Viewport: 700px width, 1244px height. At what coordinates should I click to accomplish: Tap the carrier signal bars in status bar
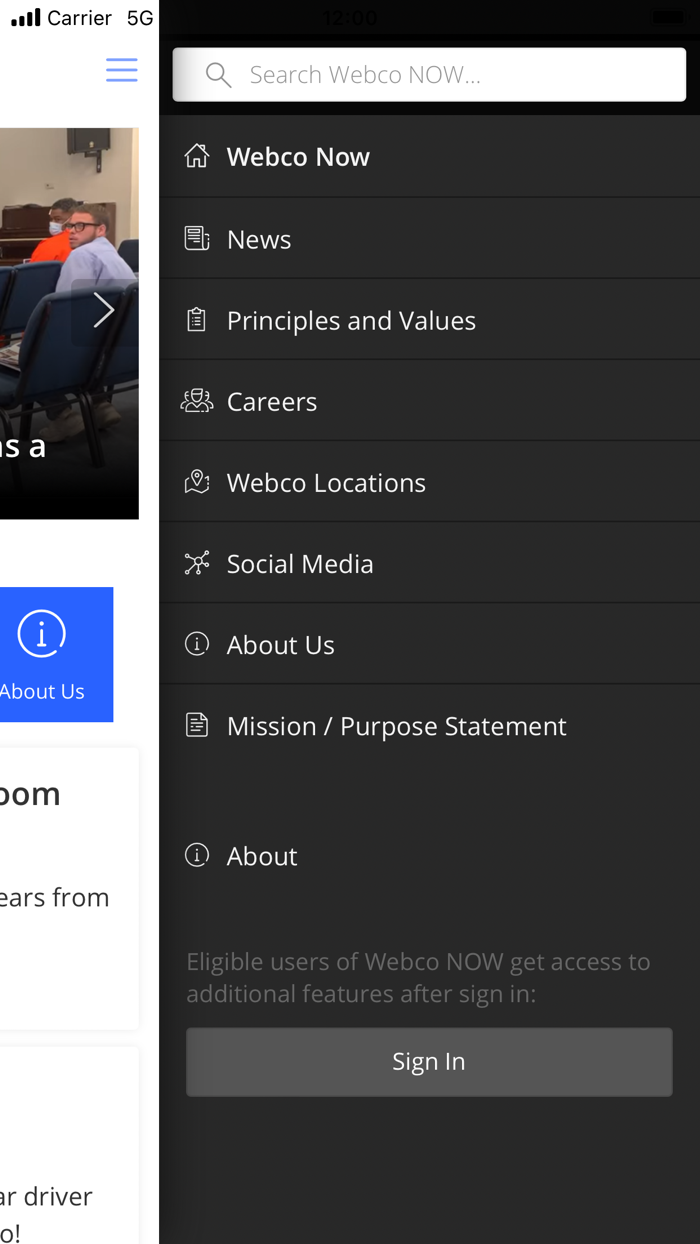coord(26,18)
